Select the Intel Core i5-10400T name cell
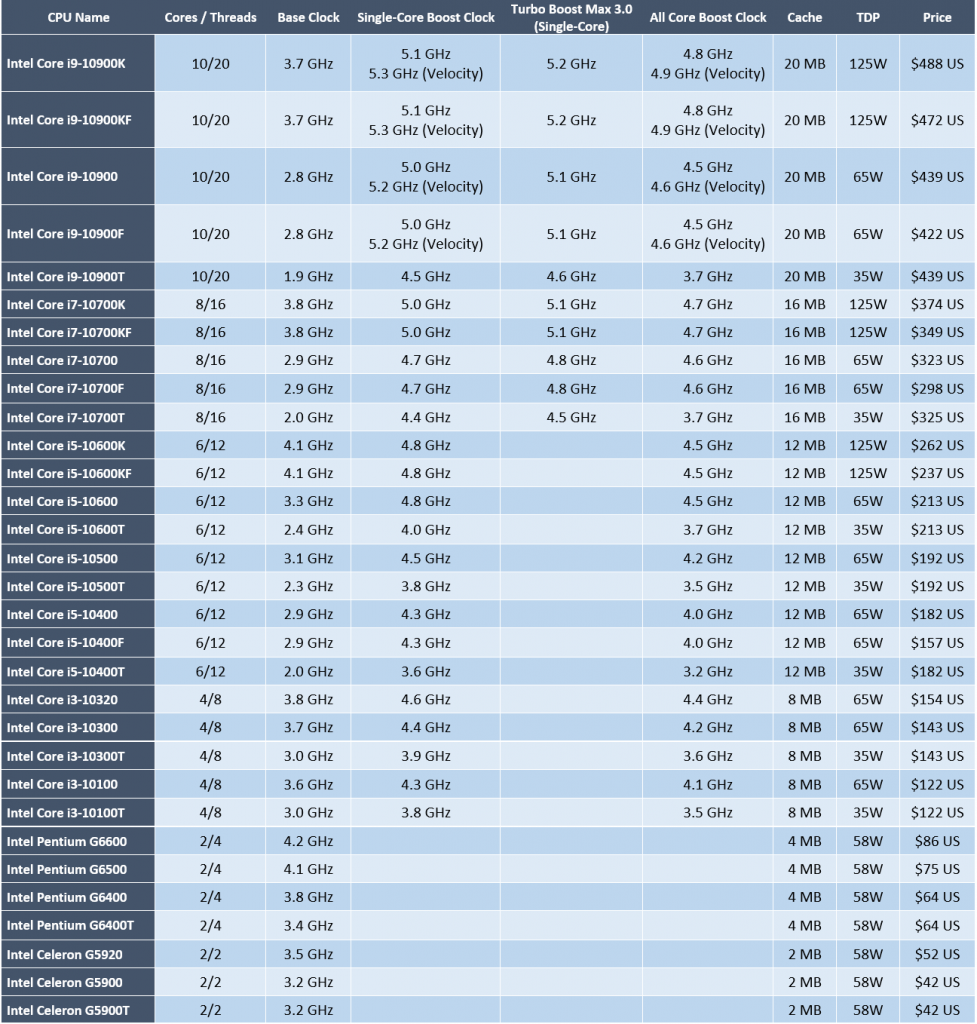This screenshot has height=1024, width=977. click(78, 671)
